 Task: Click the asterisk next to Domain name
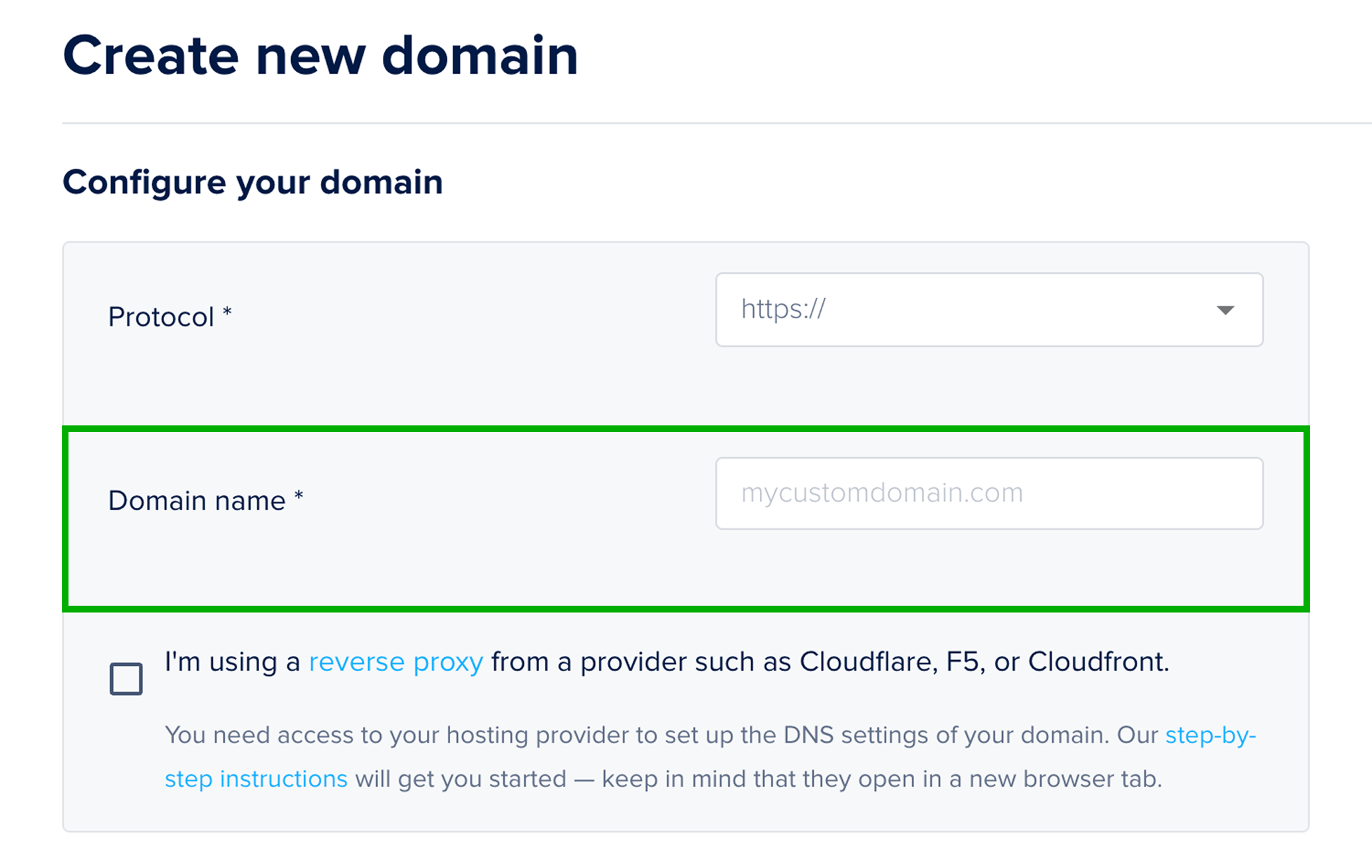300,496
